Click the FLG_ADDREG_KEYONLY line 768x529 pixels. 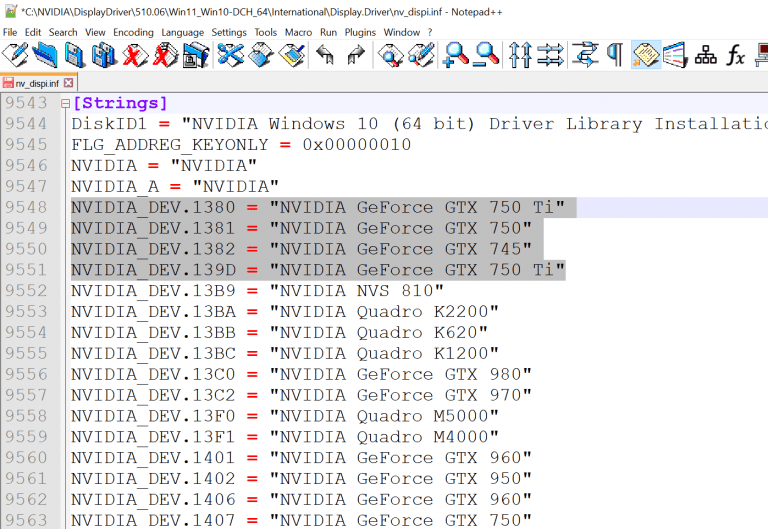(x=241, y=145)
